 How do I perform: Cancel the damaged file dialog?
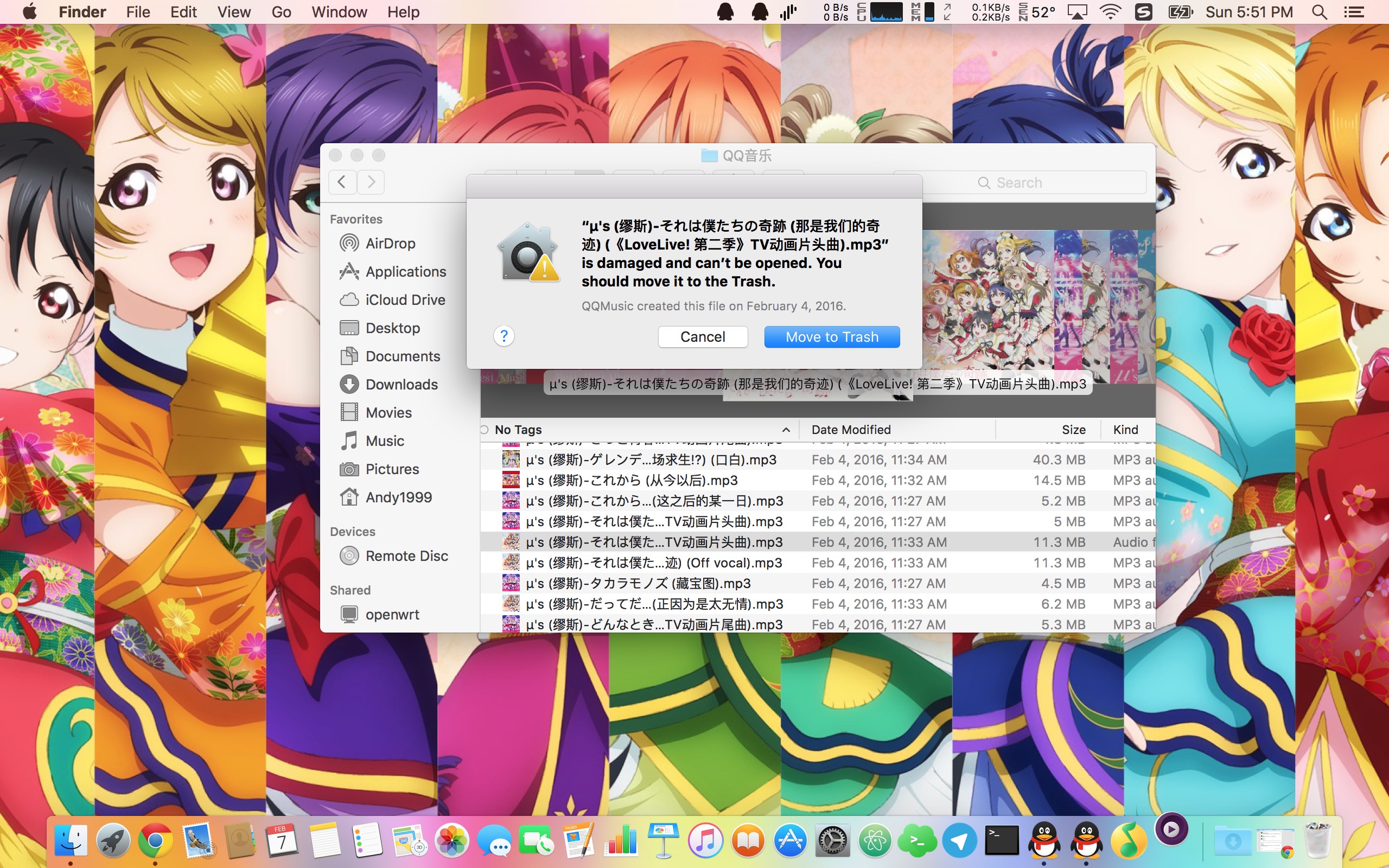click(702, 337)
